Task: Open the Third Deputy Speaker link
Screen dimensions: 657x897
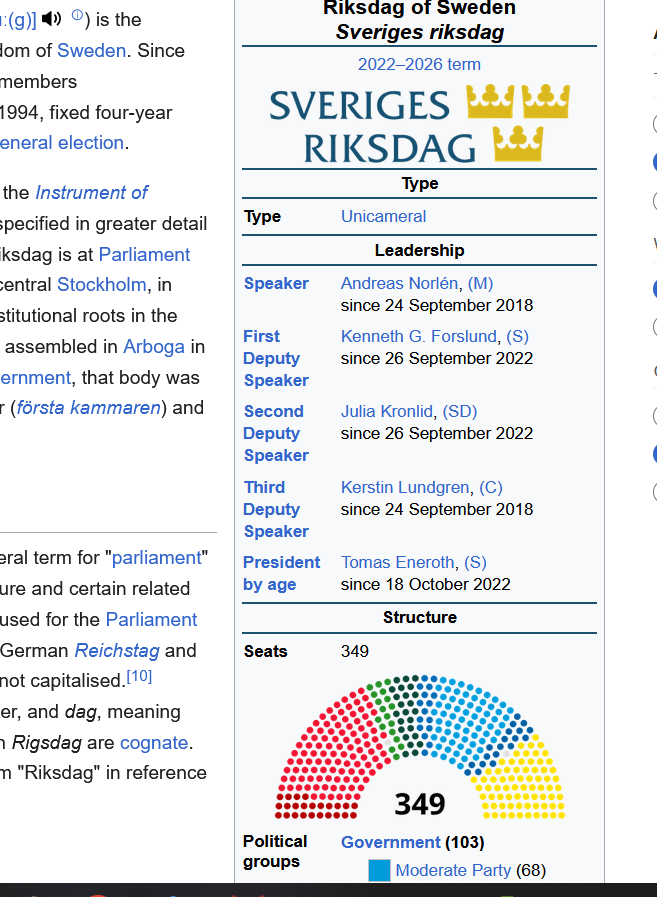Action: [x=276, y=509]
